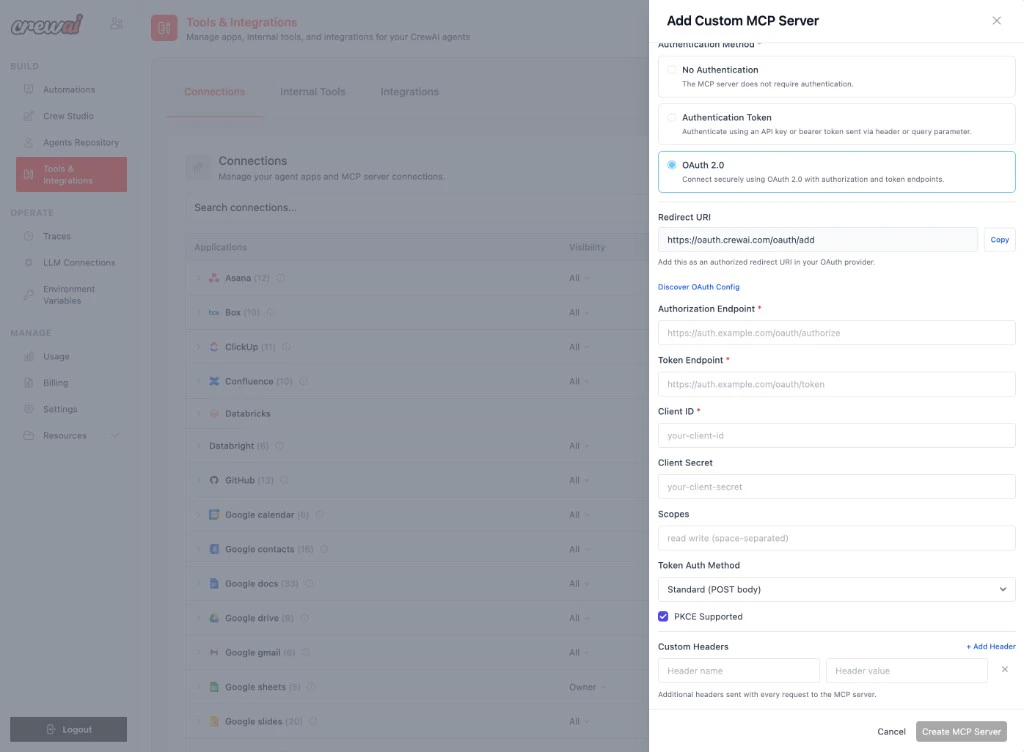Disable the PKCE Supported checkbox
The width and height of the screenshot is (1024, 752).
point(663,616)
